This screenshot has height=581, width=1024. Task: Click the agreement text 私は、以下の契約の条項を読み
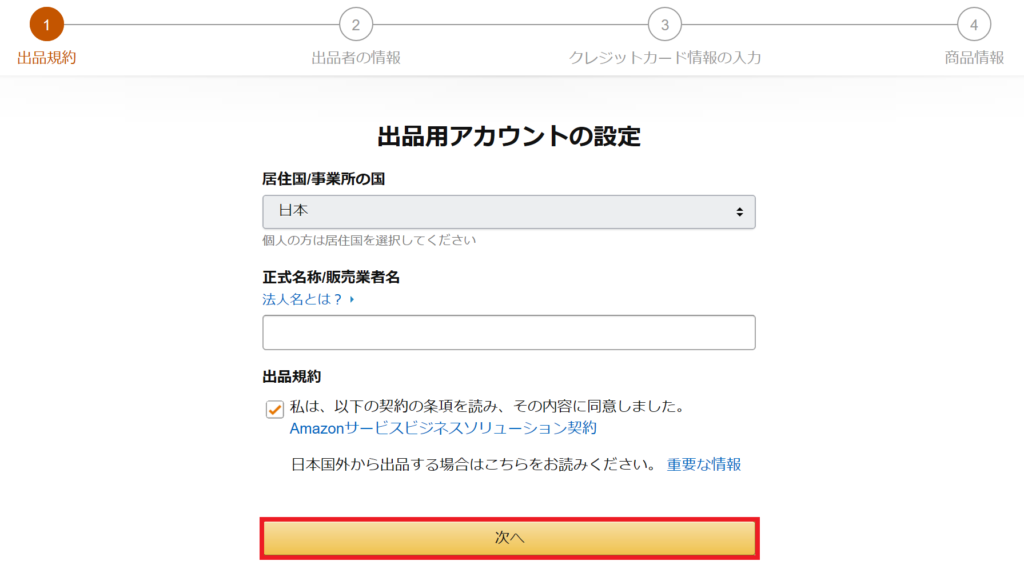tap(396, 406)
